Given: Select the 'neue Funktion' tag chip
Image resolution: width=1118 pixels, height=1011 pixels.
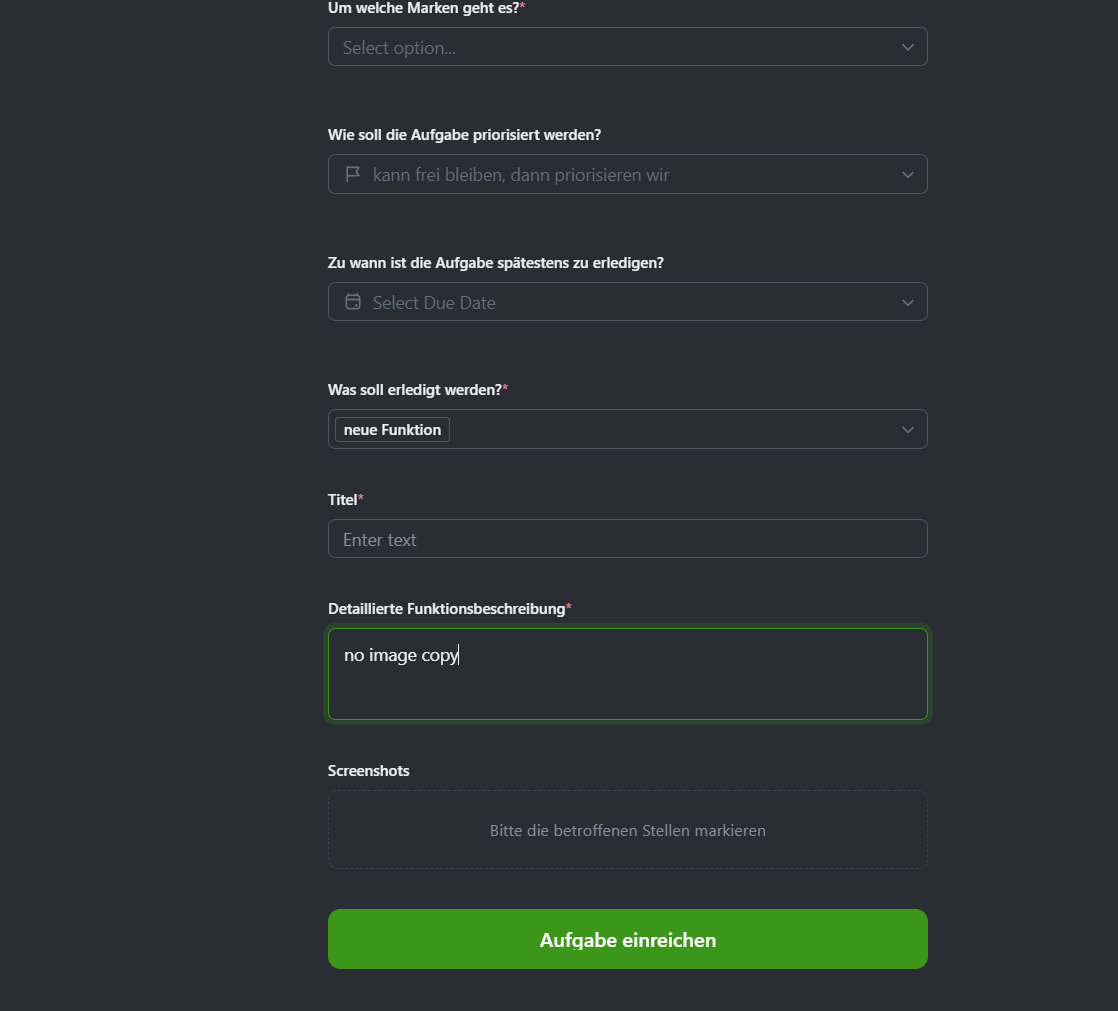Looking at the screenshot, I should pyautogui.click(x=391, y=429).
